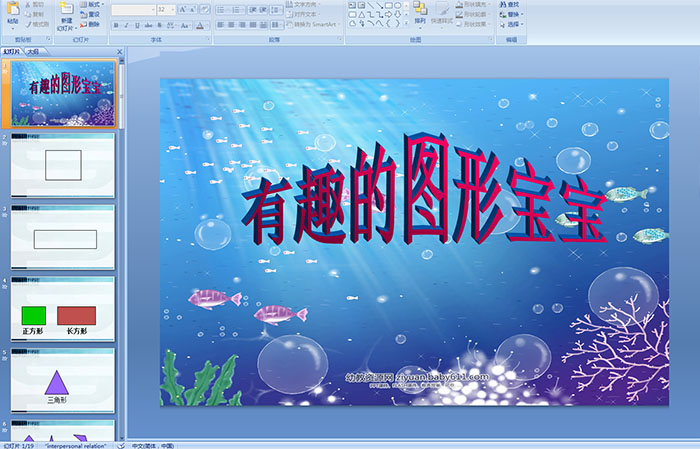Open character spacing options
The width and height of the screenshot is (700, 449).
[x=171, y=25]
